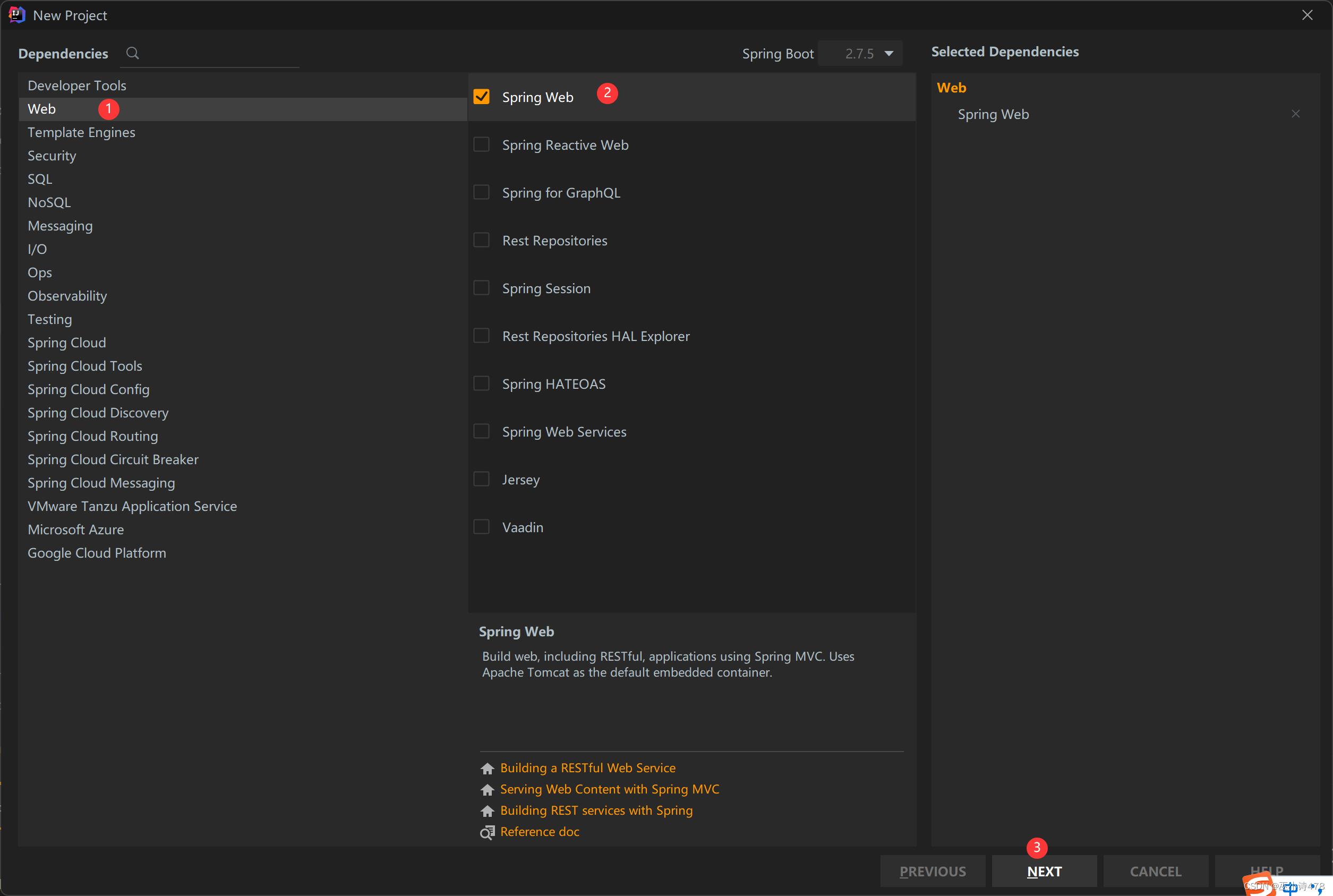The width and height of the screenshot is (1333, 896).
Task: Choose Spring Cloud Routing category
Action: (243, 437)
